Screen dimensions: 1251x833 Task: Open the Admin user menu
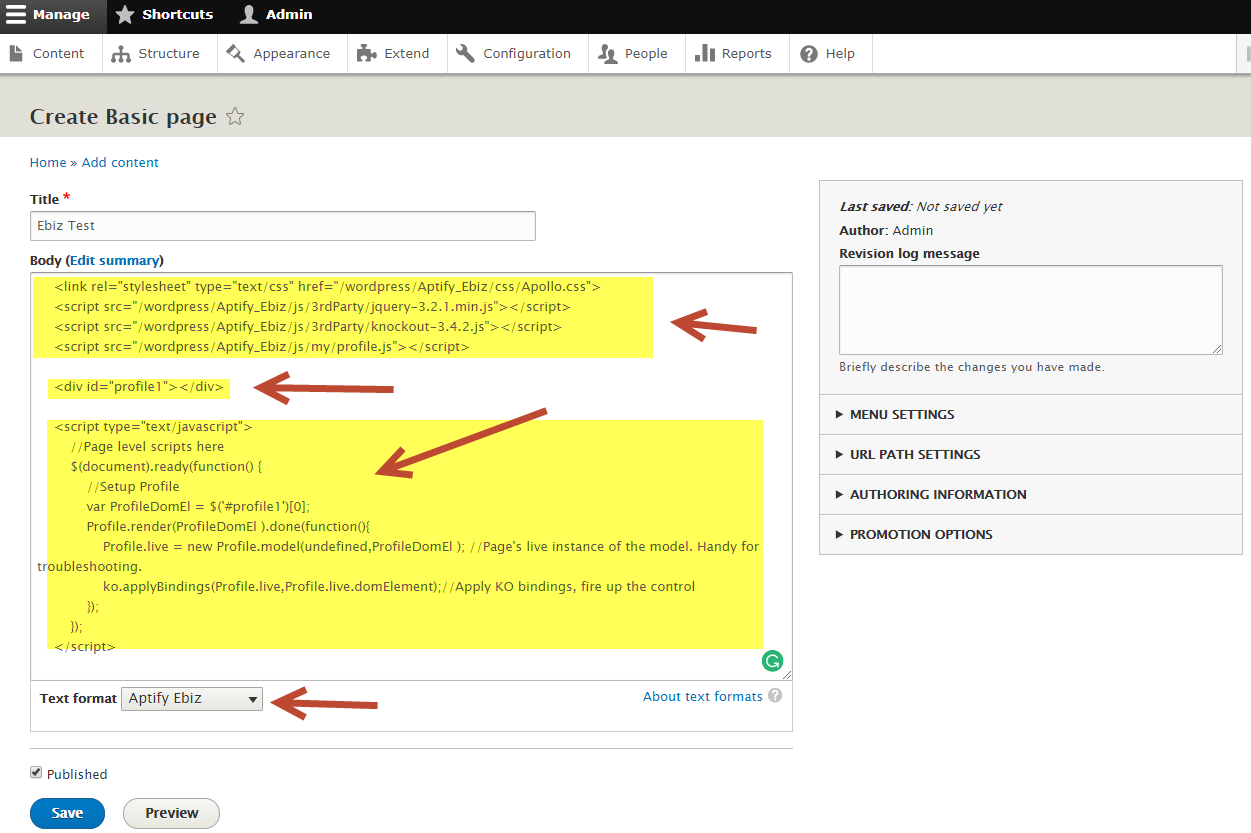click(277, 15)
